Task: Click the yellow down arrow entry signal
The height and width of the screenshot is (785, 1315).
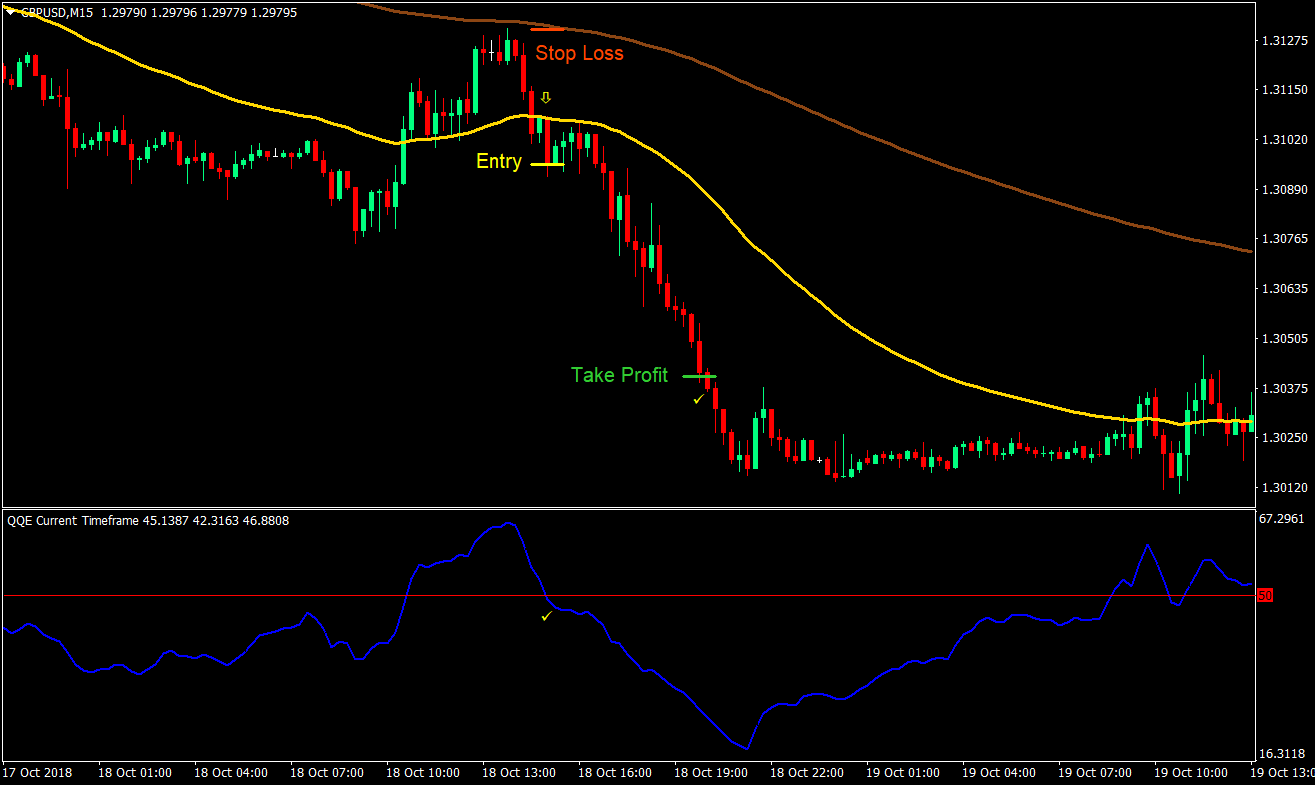Action: [546, 98]
